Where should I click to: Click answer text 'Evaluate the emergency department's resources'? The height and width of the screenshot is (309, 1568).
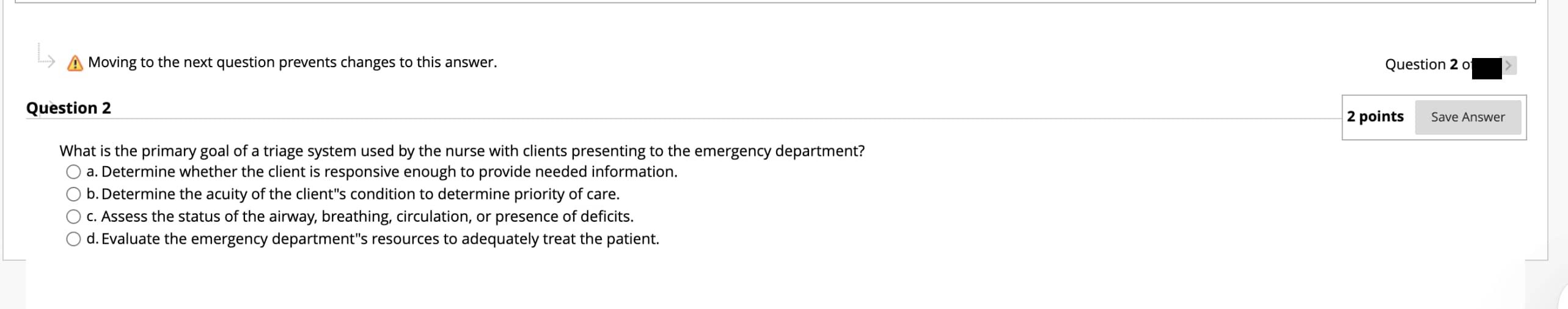[379, 239]
